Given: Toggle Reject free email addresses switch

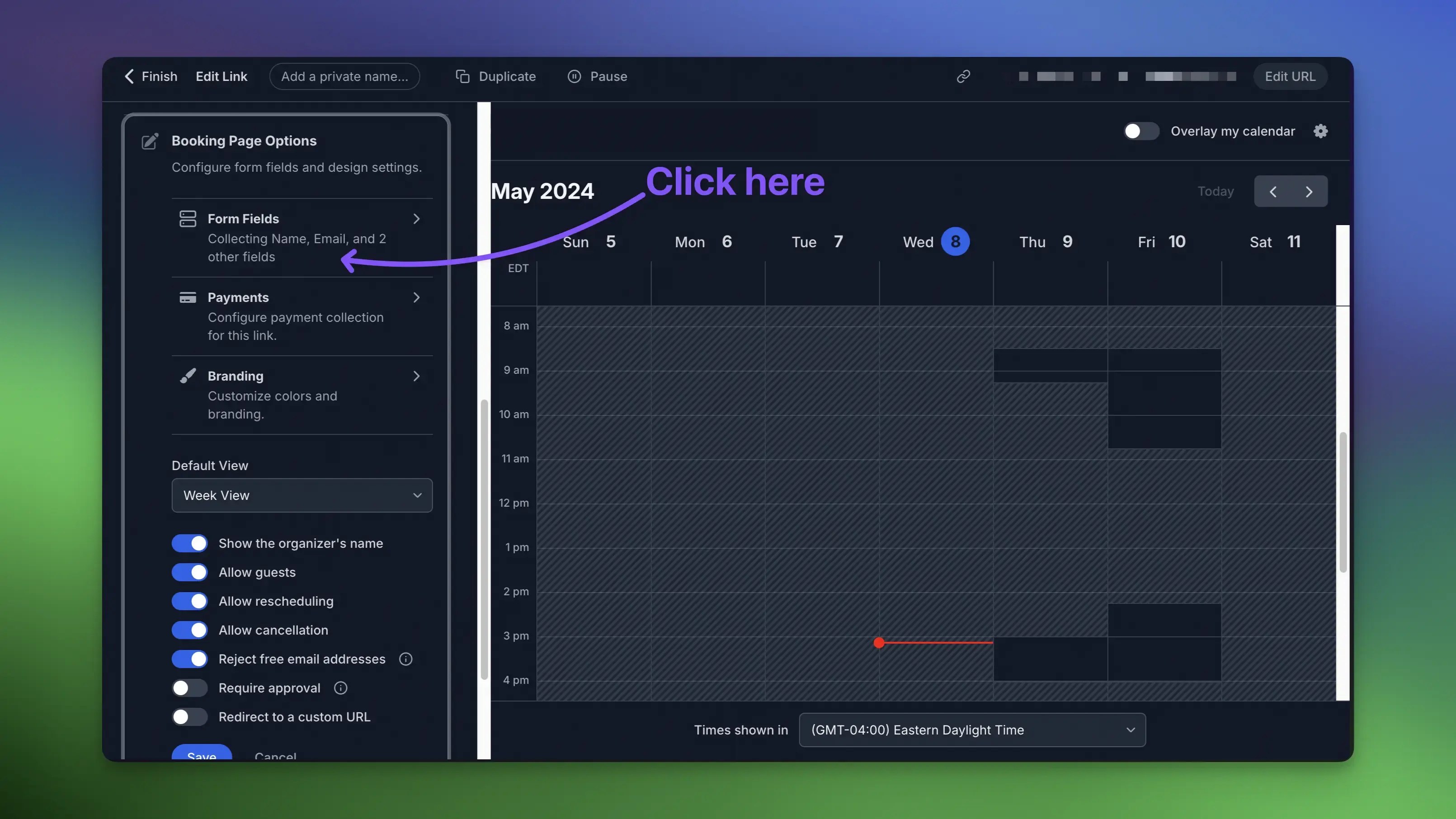Looking at the screenshot, I should 190,659.
